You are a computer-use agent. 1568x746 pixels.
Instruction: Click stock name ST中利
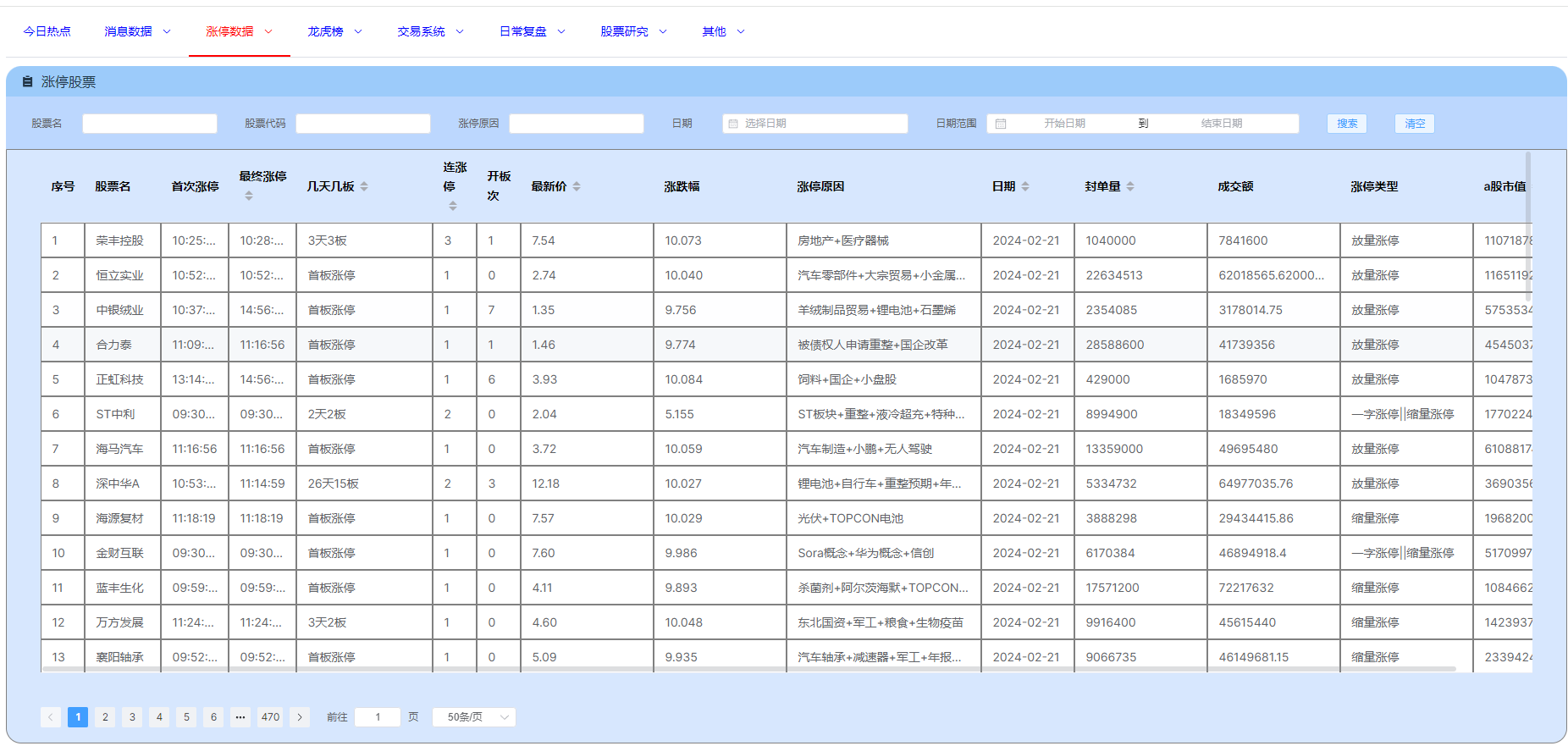coord(116,414)
